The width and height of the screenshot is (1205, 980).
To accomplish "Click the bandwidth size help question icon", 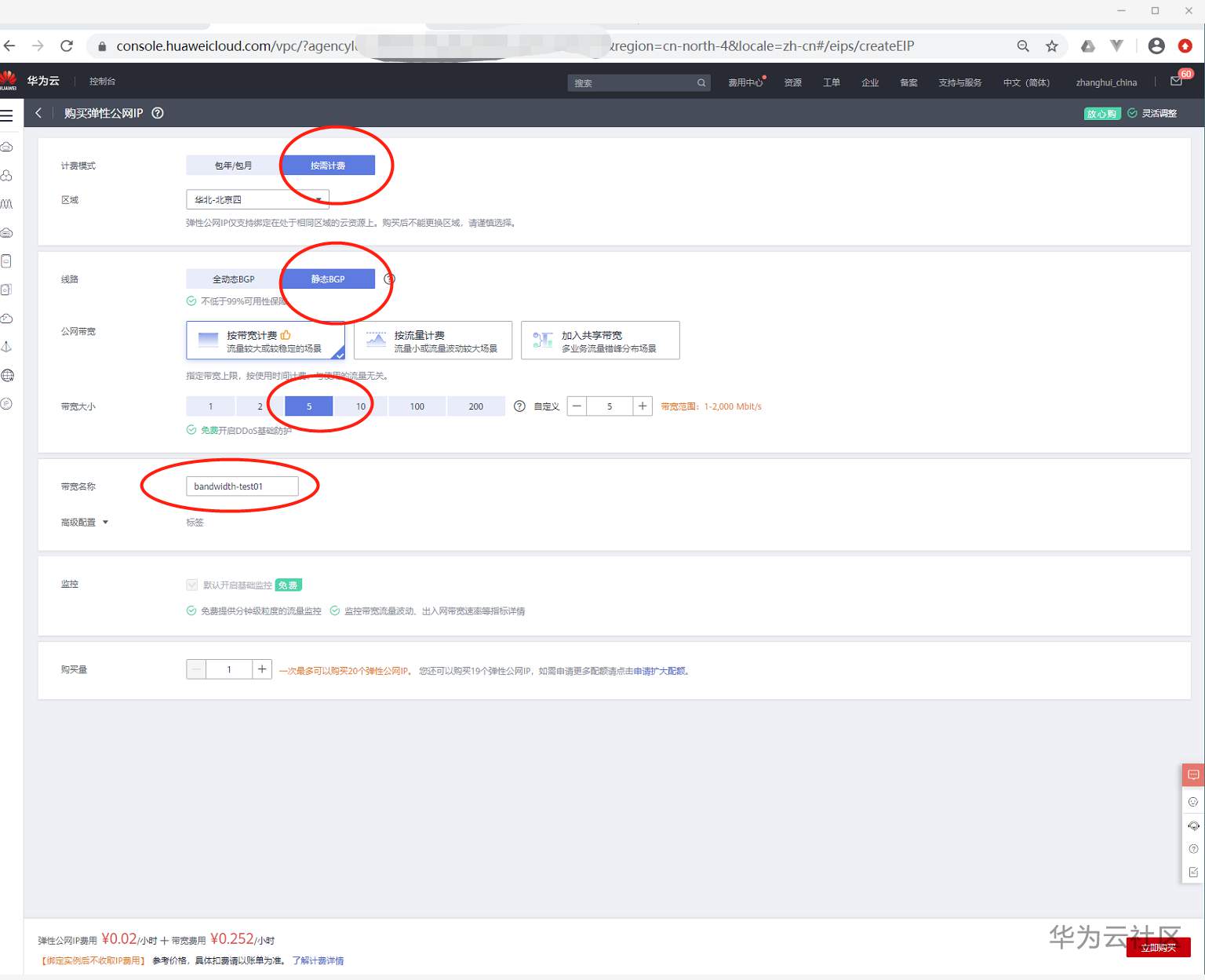I will (519, 406).
